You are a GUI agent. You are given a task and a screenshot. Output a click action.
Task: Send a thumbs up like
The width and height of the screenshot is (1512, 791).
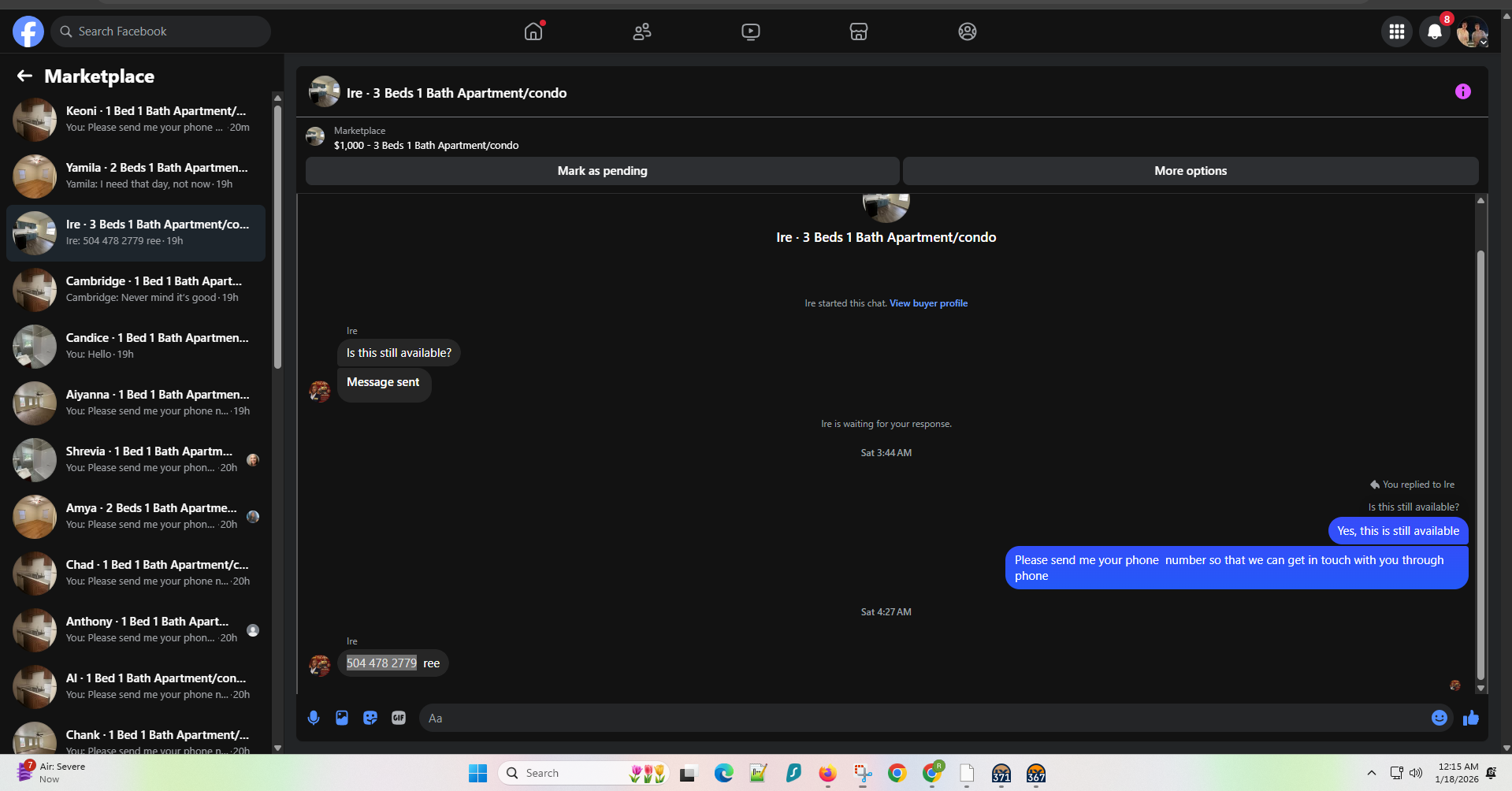(x=1471, y=718)
